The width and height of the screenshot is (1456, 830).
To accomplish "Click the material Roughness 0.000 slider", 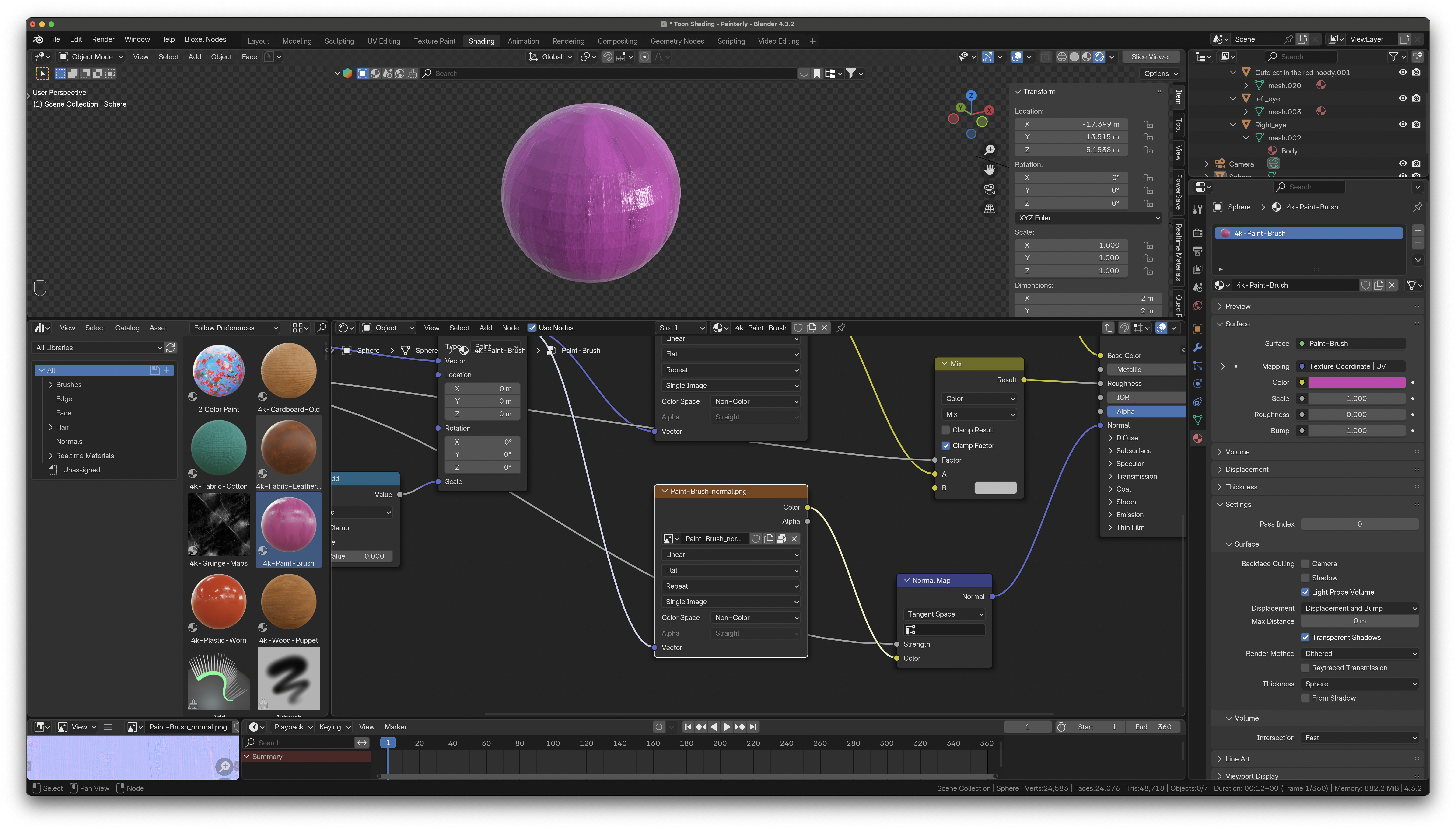I will coord(1356,415).
